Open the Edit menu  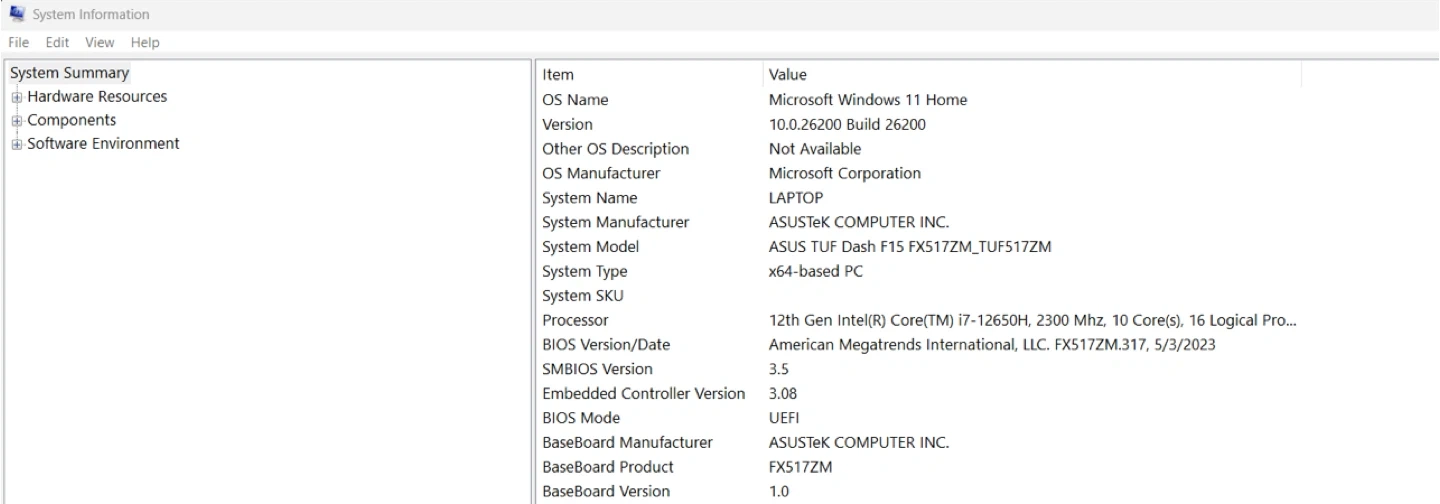coord(57,42)
